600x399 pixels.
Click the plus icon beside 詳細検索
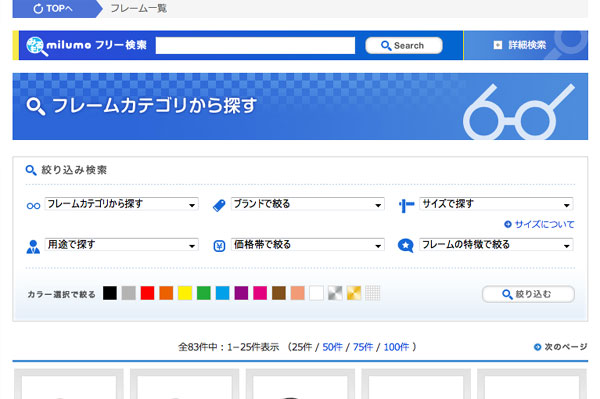497,45
